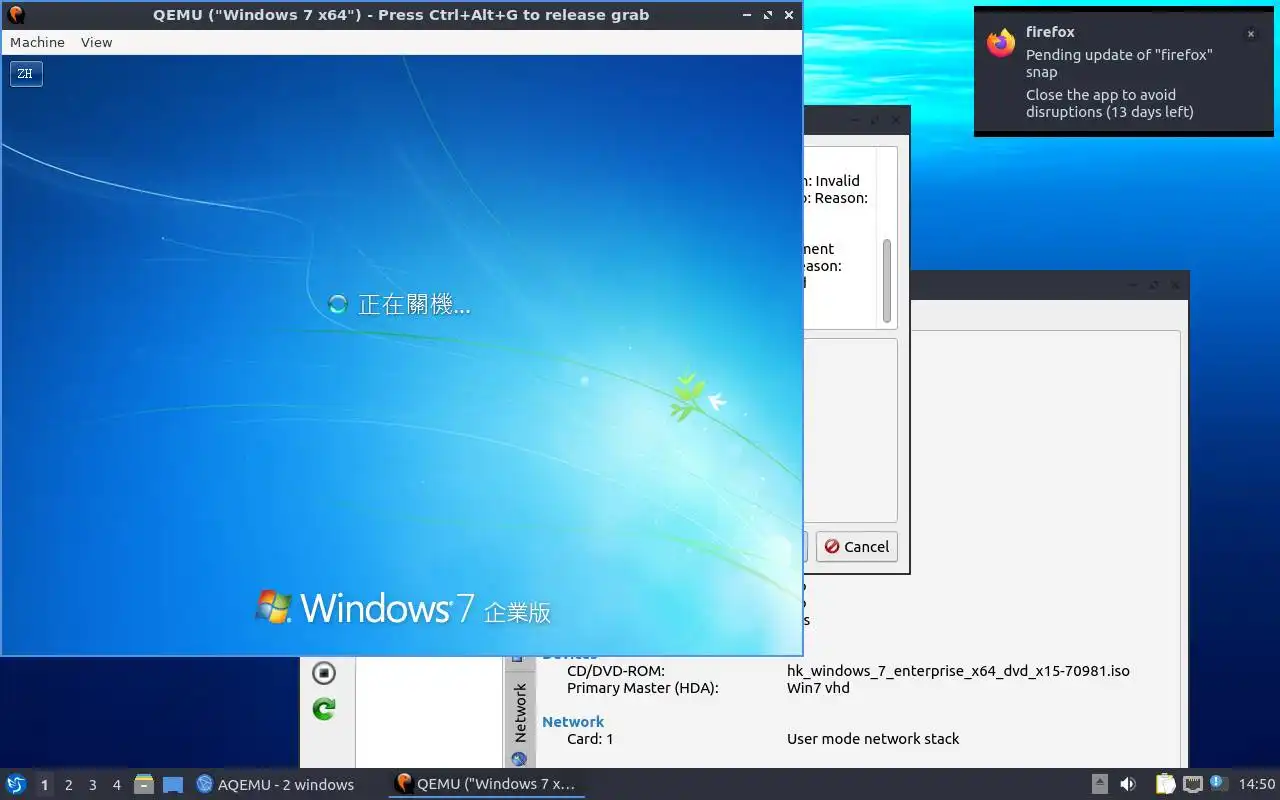Click the volume speaker tray icon
The width and height of the screenshot is (1280, 800).
pyautogui.click(x=1127, y=784)
